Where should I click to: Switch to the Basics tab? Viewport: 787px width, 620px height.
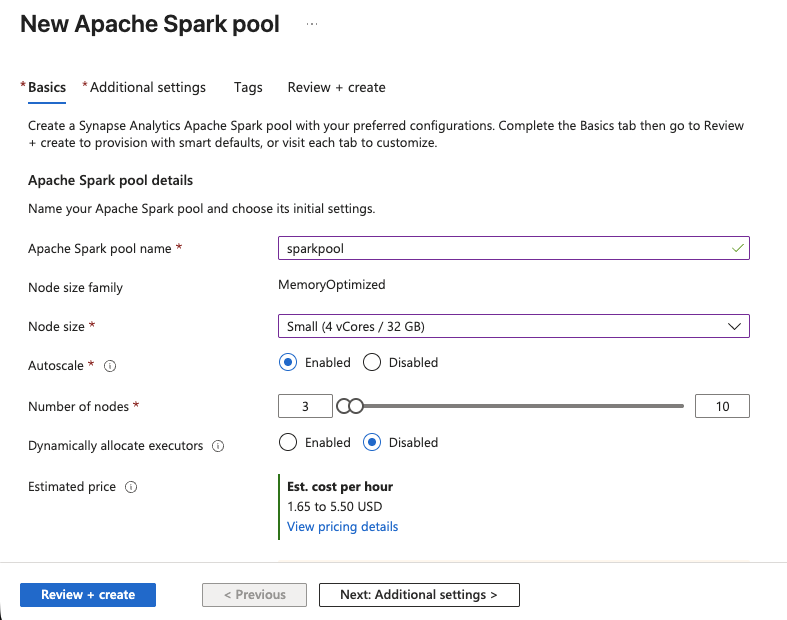point(47,87)
